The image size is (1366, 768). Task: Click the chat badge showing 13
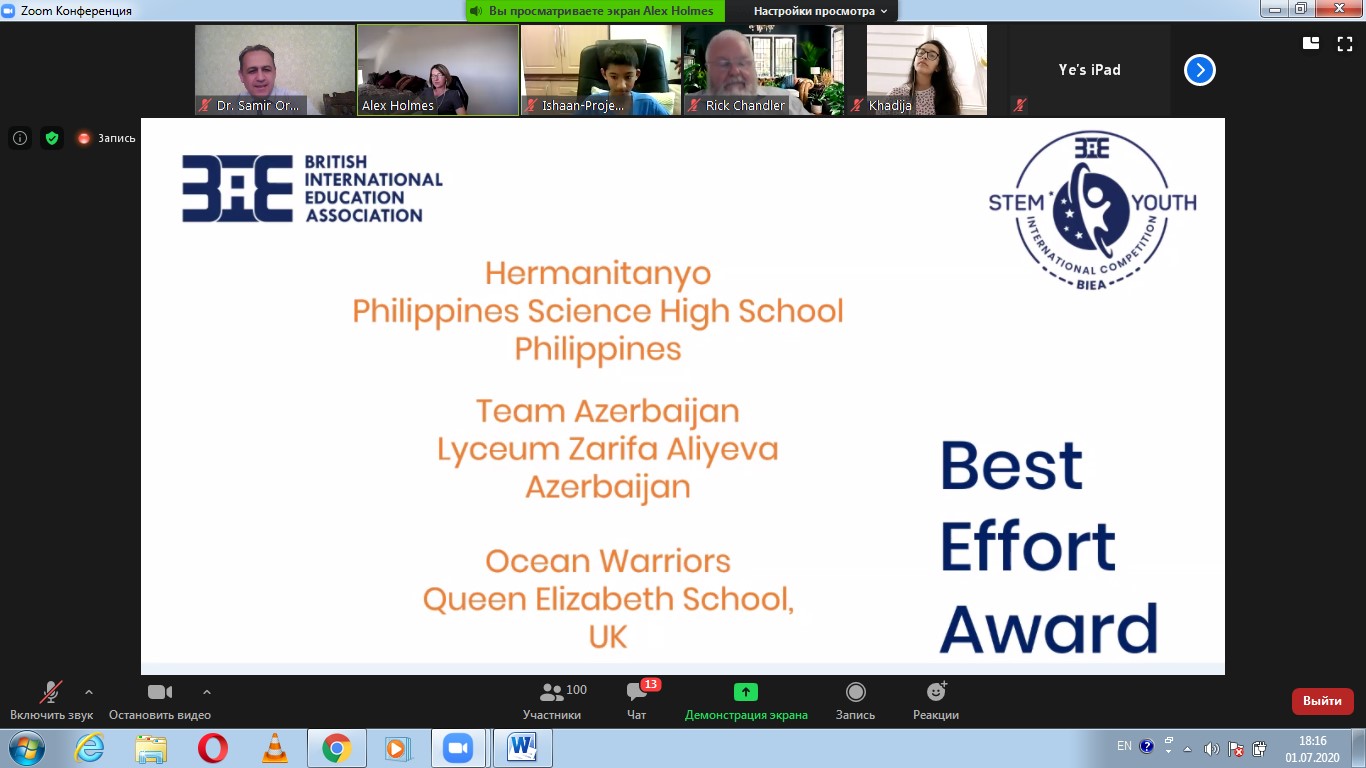pyautogui.click(x=650, y=685)
